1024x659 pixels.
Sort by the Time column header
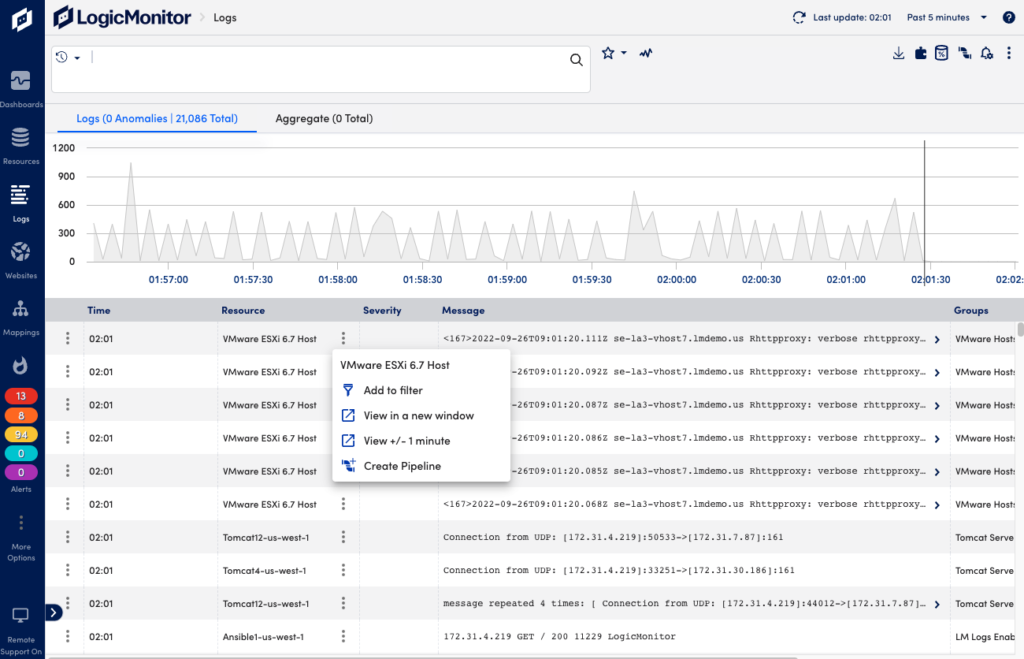[x=99, y=310]
